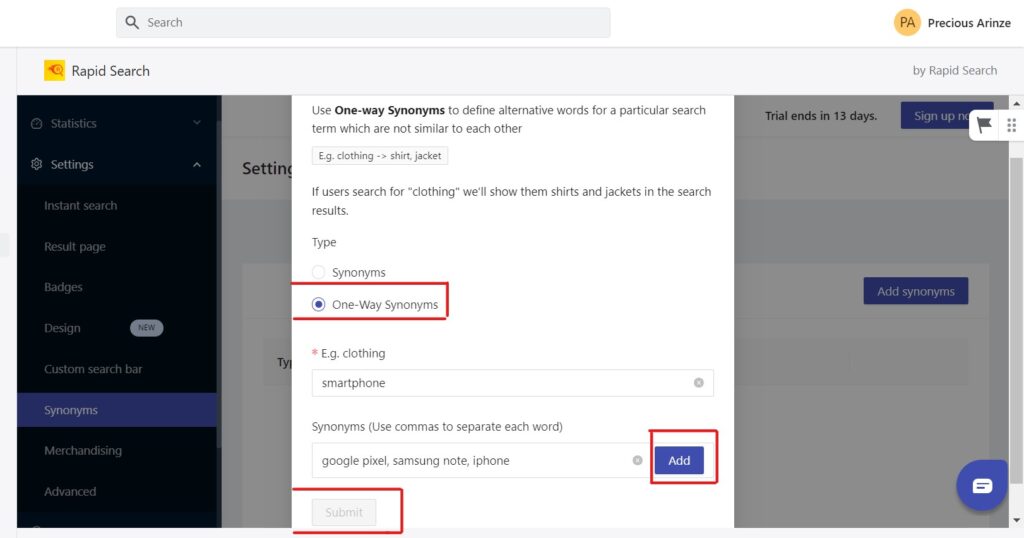Screen dimensions: 1024x538
Task: Click the Submit button
Action: (344, 513)
